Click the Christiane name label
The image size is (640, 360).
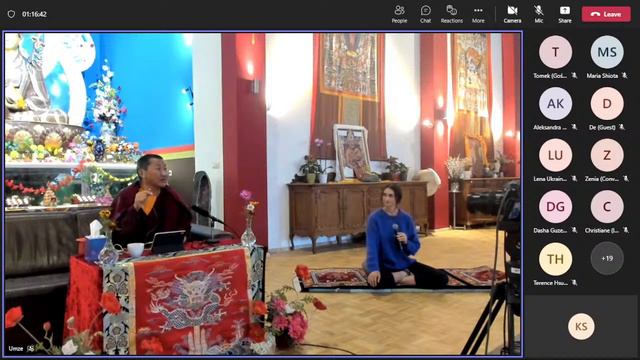(602, 231)
